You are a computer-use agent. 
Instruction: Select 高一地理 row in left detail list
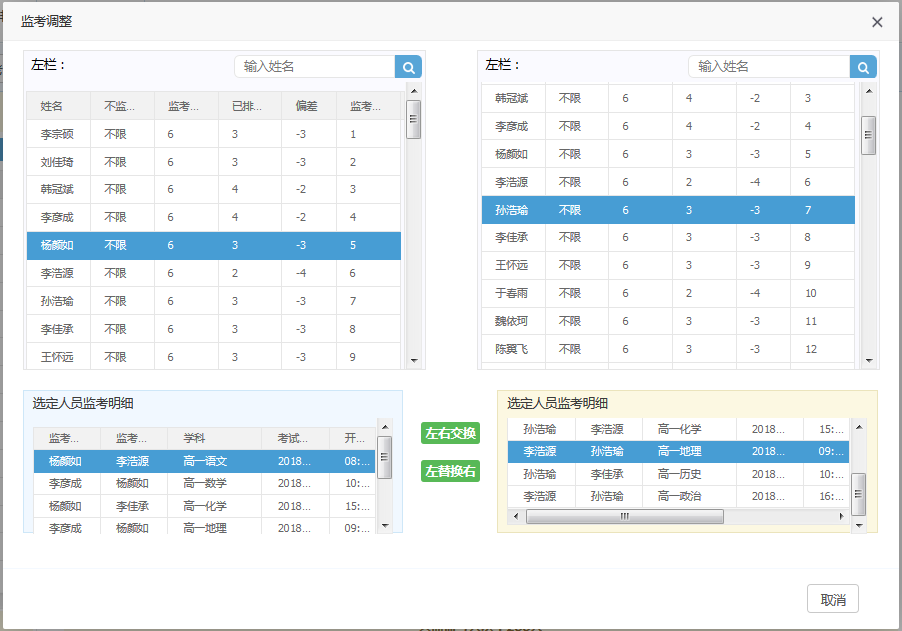click(x=204, y=527)
